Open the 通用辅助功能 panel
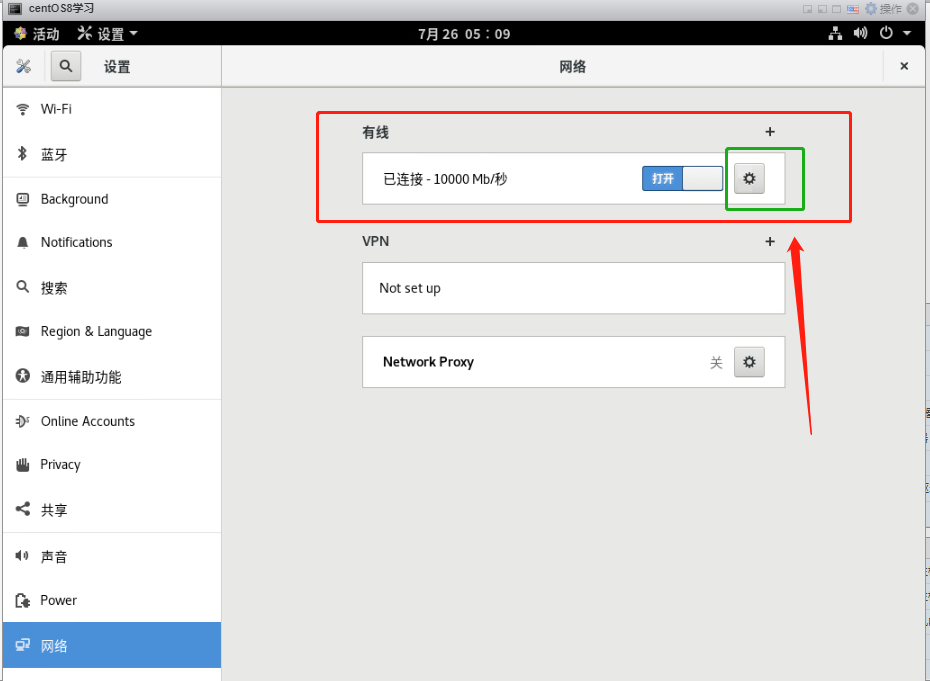Screen dimensions: 930x681 (112, 377)
